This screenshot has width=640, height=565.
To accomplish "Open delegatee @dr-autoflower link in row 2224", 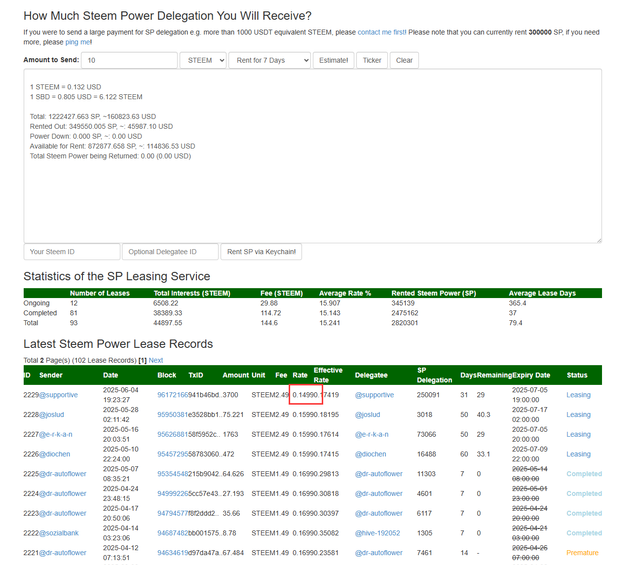I will coord(378,494).
